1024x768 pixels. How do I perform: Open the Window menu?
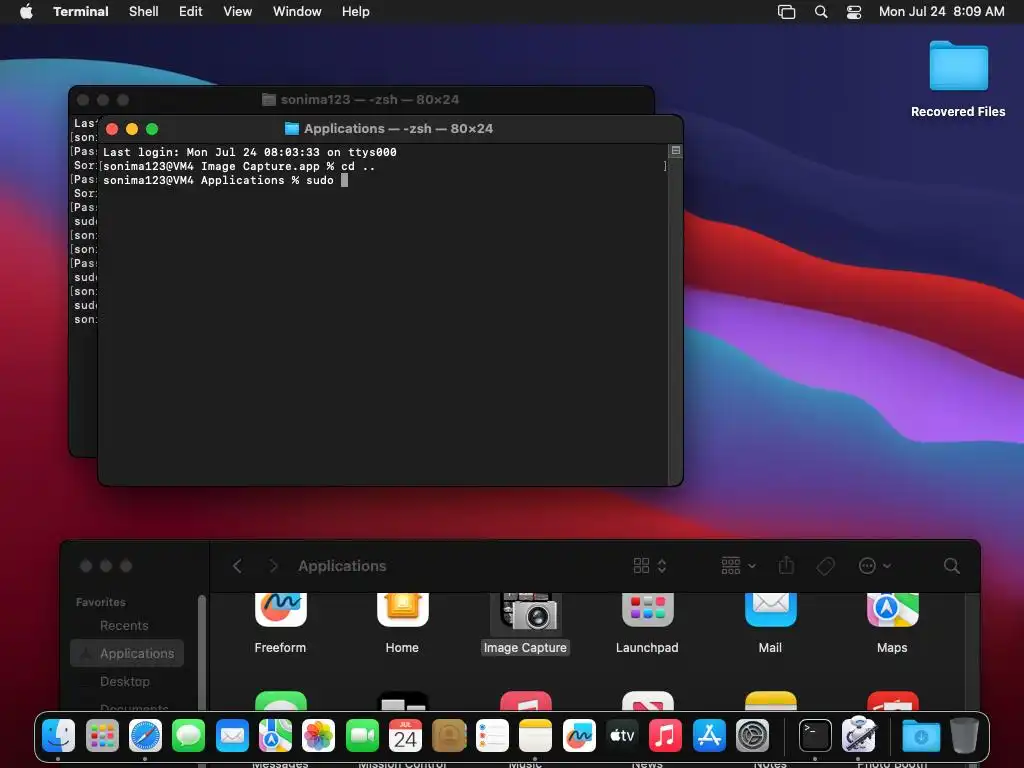tap(297, 11)
